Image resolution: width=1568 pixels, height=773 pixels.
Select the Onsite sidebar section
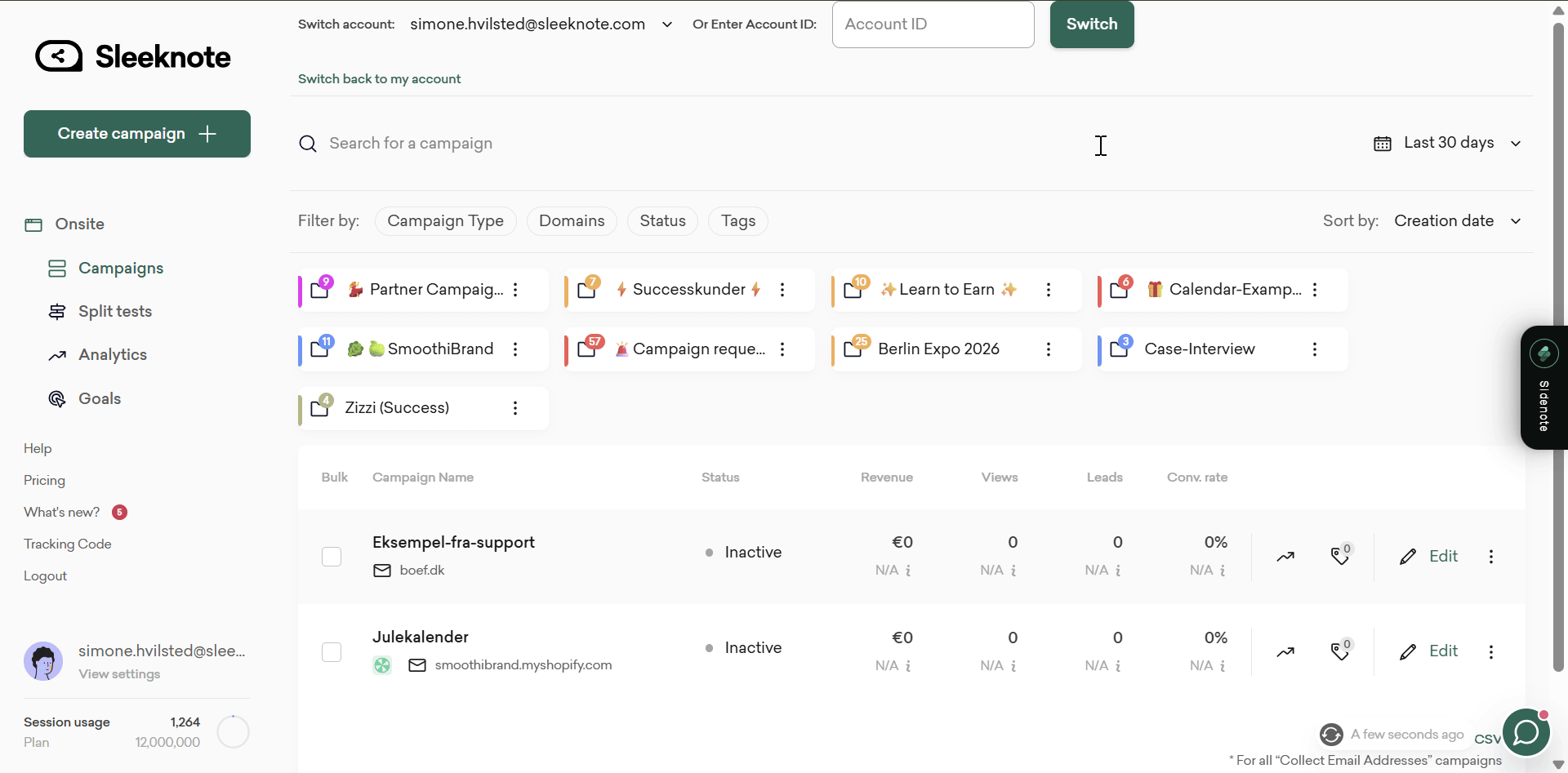pyautogui.click(x=79, y=224)
